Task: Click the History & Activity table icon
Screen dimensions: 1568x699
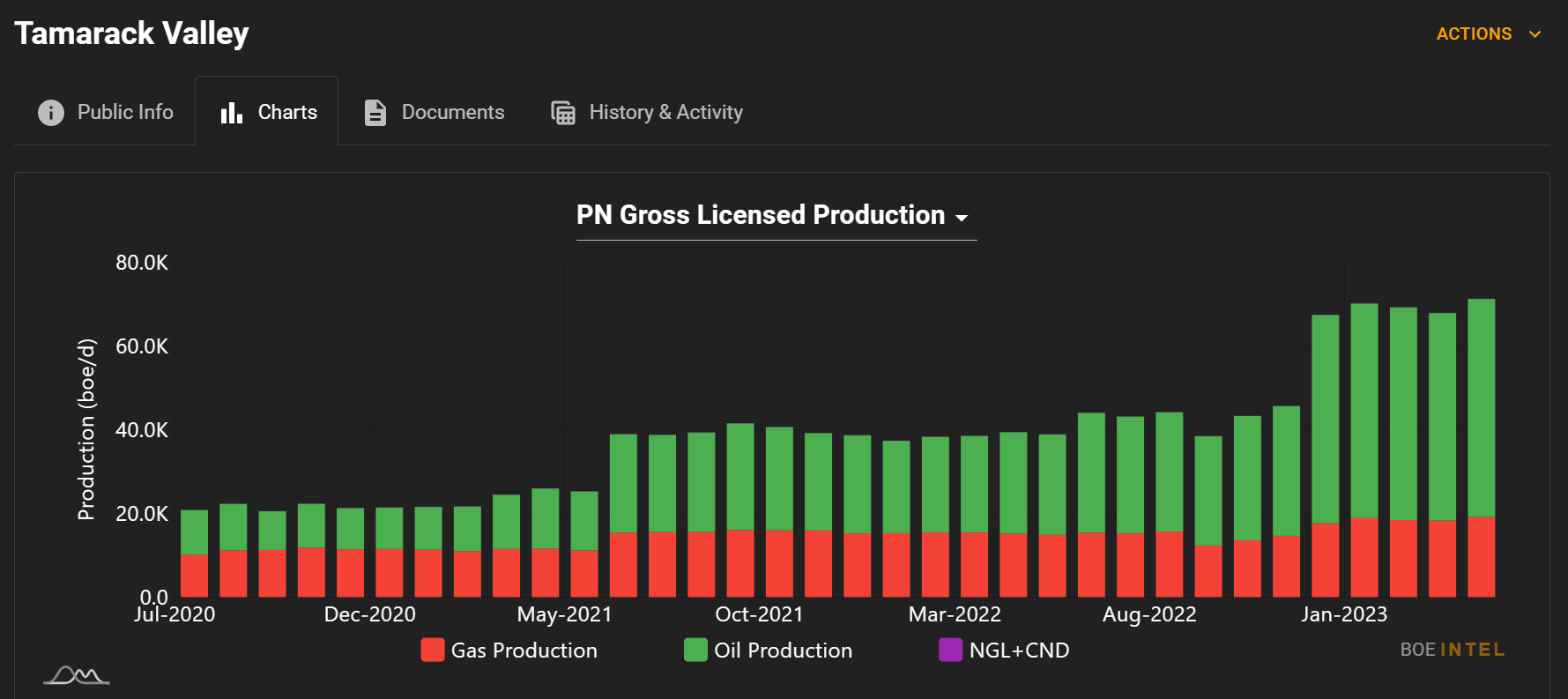Action: pos(563,113)
